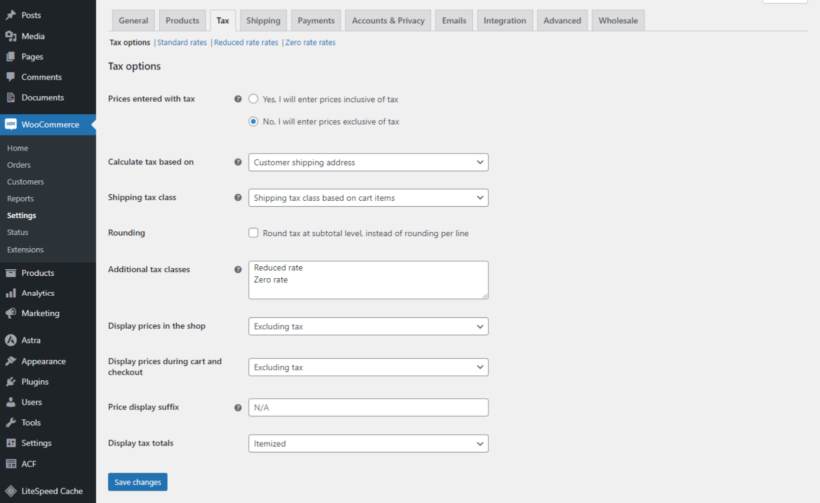Image resolution: width=820 pixels, height=503 pixels.
Task: Switch to the Payments tab
Action: [316, 20]
